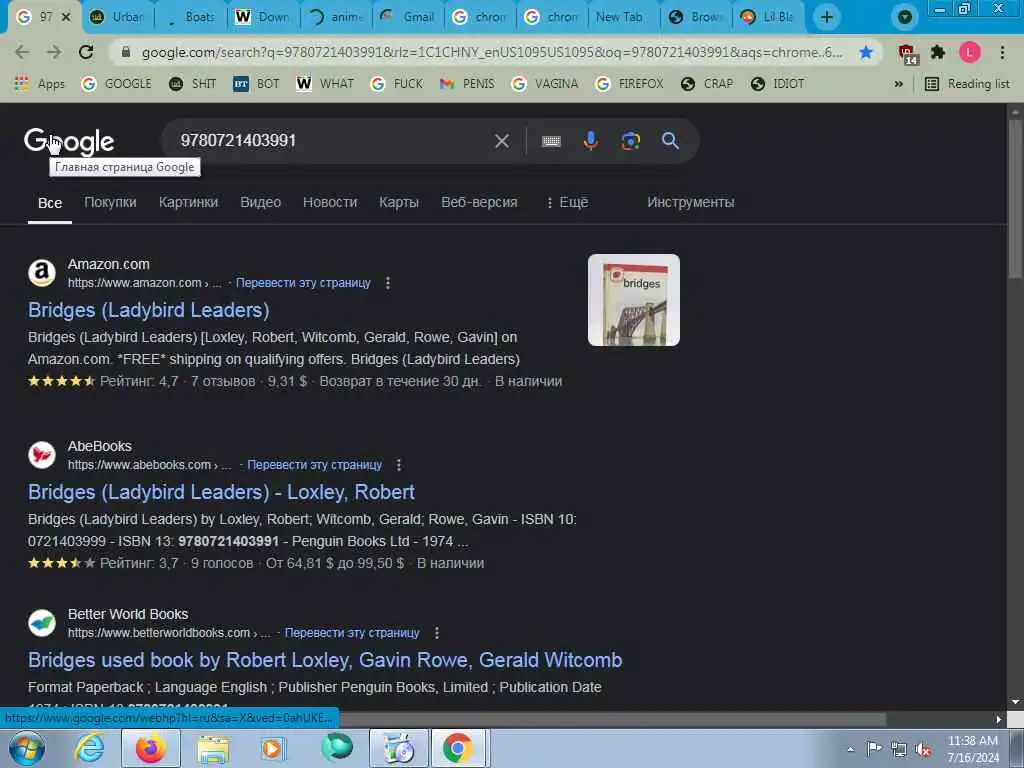Open the ad blocker extension with badge 14
Image resolution: width=1024 pixels, height=768 pixels.
point(907,54)
